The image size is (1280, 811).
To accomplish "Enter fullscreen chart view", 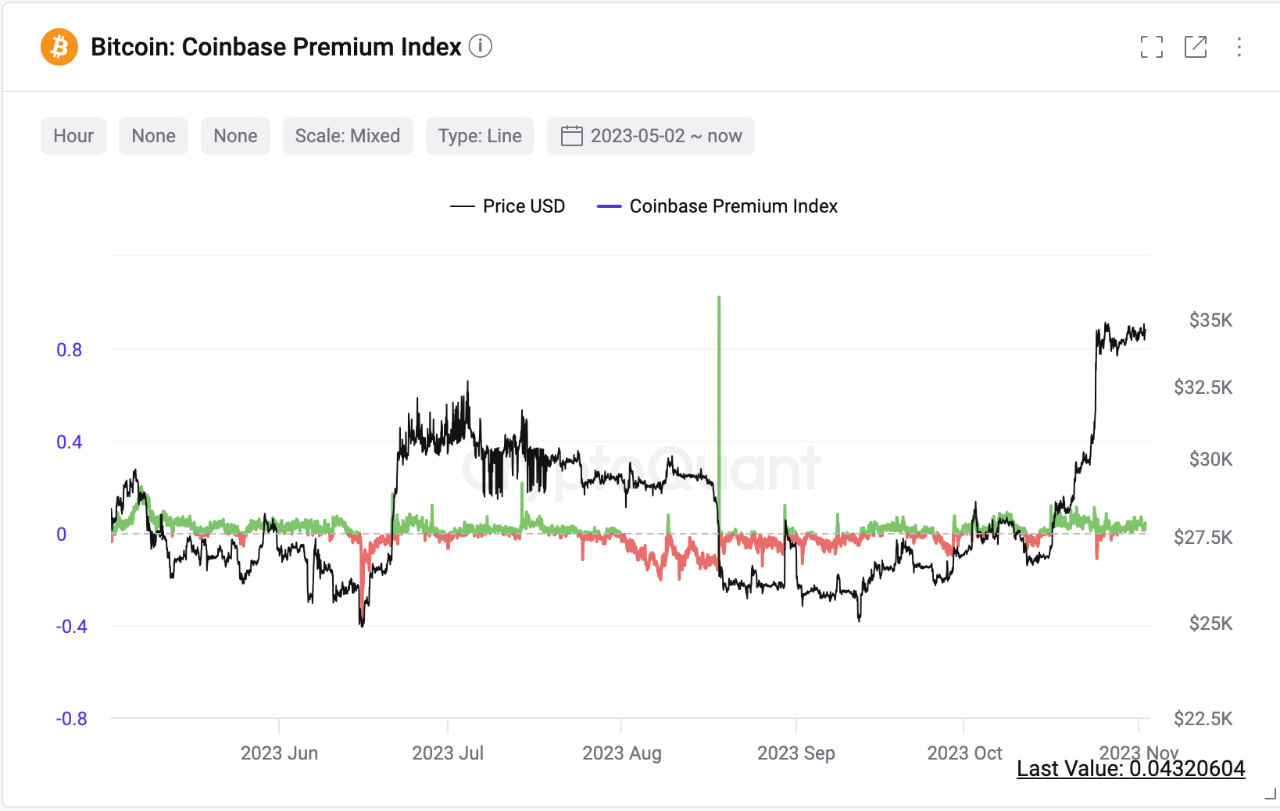I will pyautogui.click(x=1152, y=47).
